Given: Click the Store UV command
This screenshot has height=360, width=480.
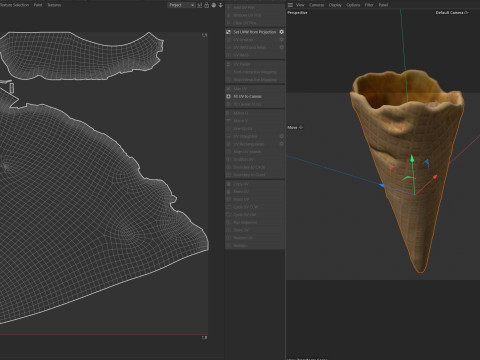Looking at the screenshot, I should [241, 230].
